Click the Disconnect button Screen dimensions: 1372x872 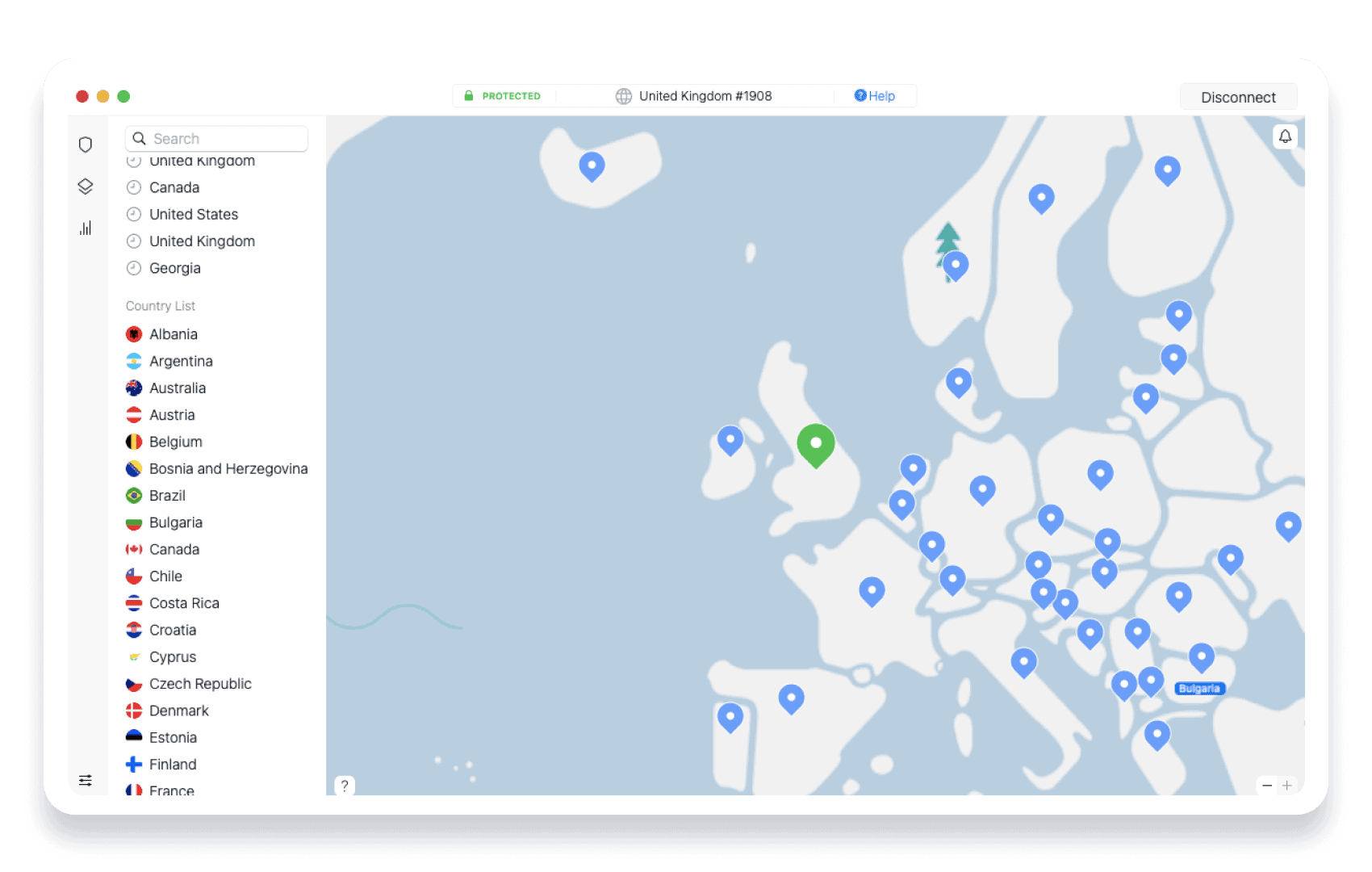(x=1238, y=97)
